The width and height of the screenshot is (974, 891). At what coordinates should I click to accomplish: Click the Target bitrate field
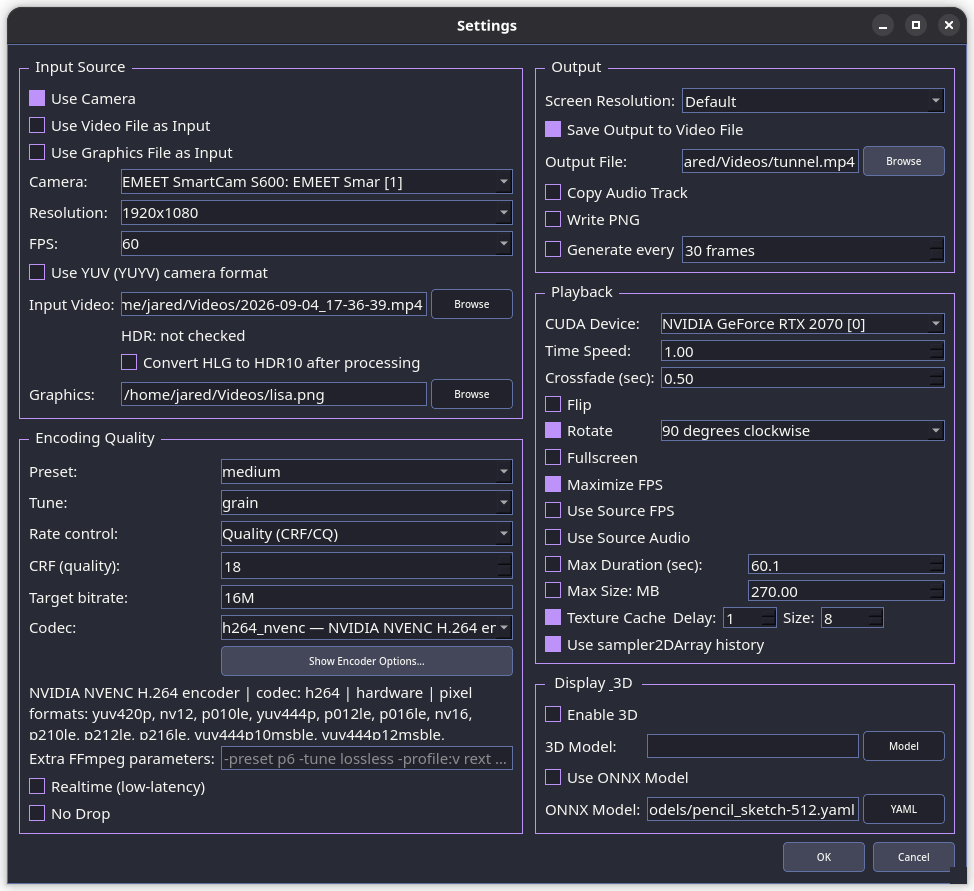coord(366,597)
